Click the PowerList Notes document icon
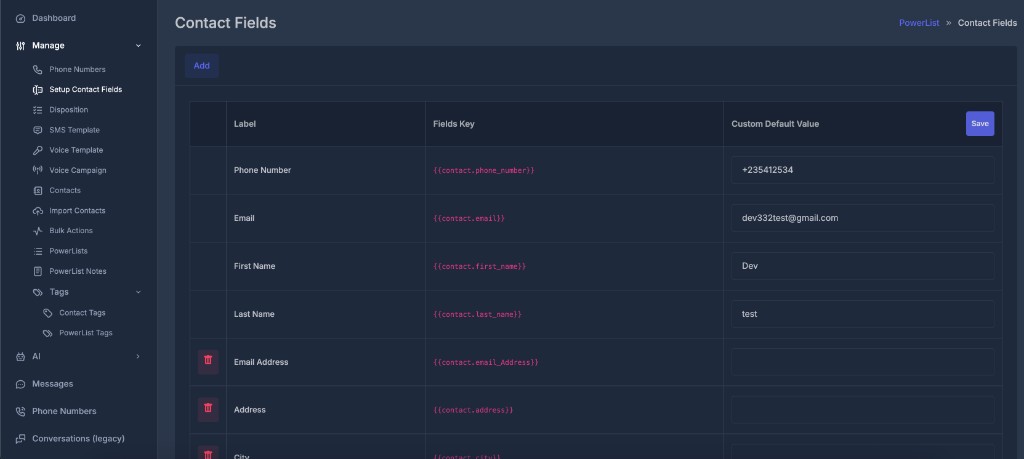1024x459 pixels. click(37, 272)
